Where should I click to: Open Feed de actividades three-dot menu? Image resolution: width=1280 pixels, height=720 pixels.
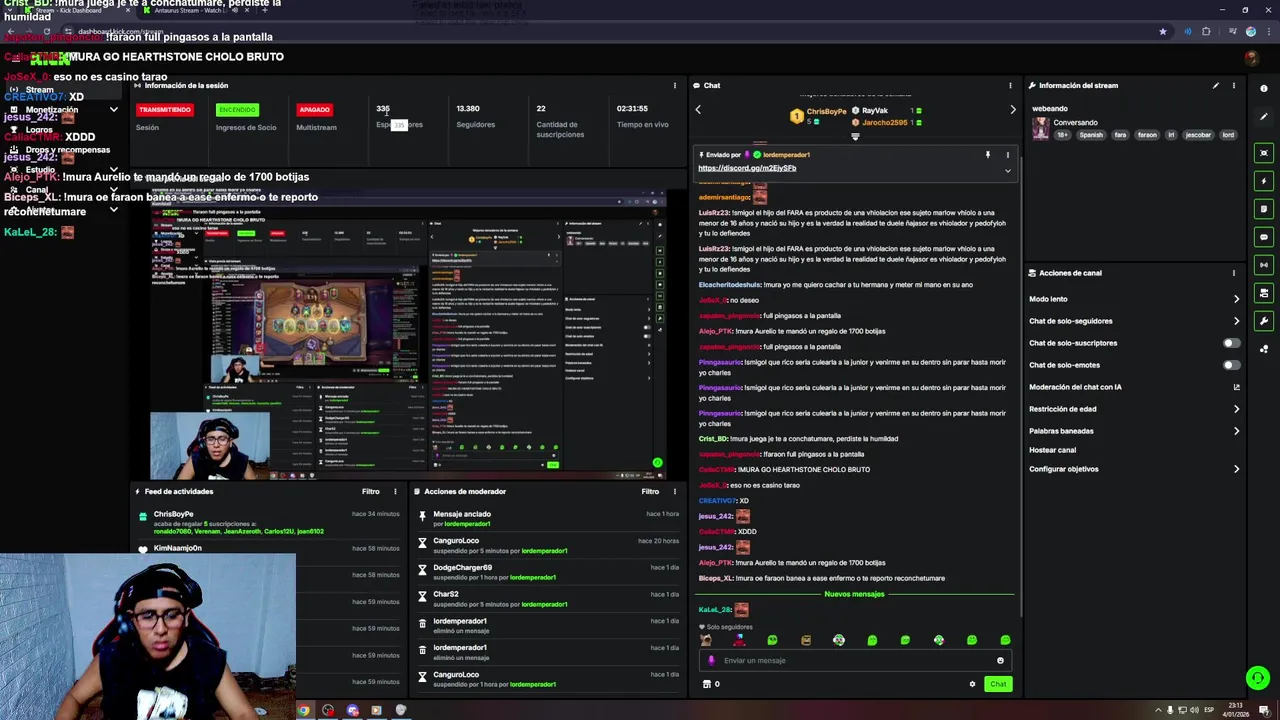pyautogui.click(x=395, y=491)
